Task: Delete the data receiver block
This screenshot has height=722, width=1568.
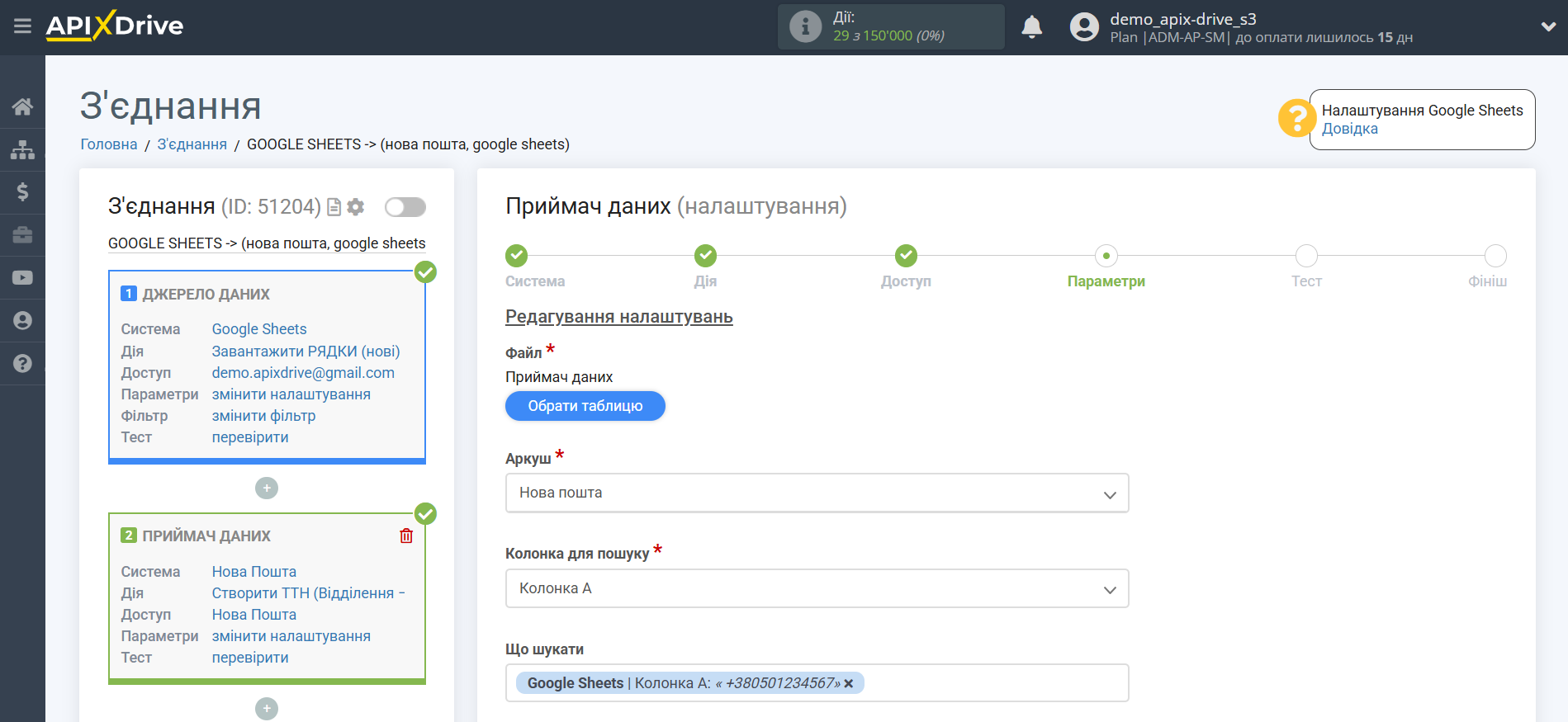Action: 406,536
